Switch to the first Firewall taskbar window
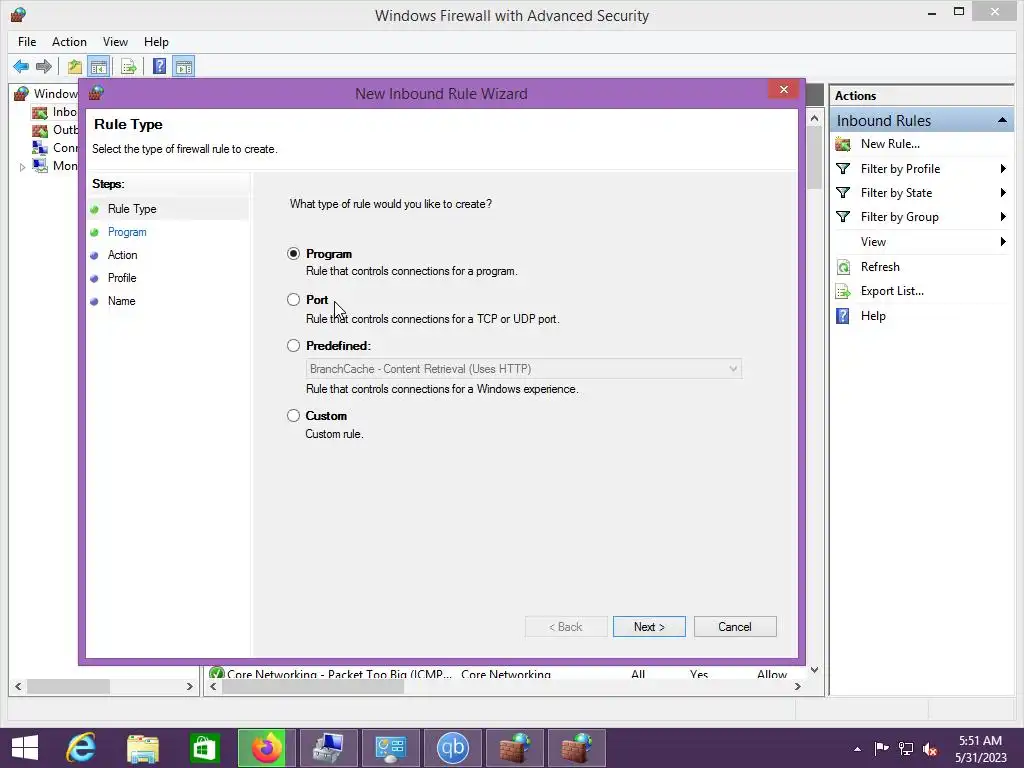1024x768 pixels. tap(515, 748)
